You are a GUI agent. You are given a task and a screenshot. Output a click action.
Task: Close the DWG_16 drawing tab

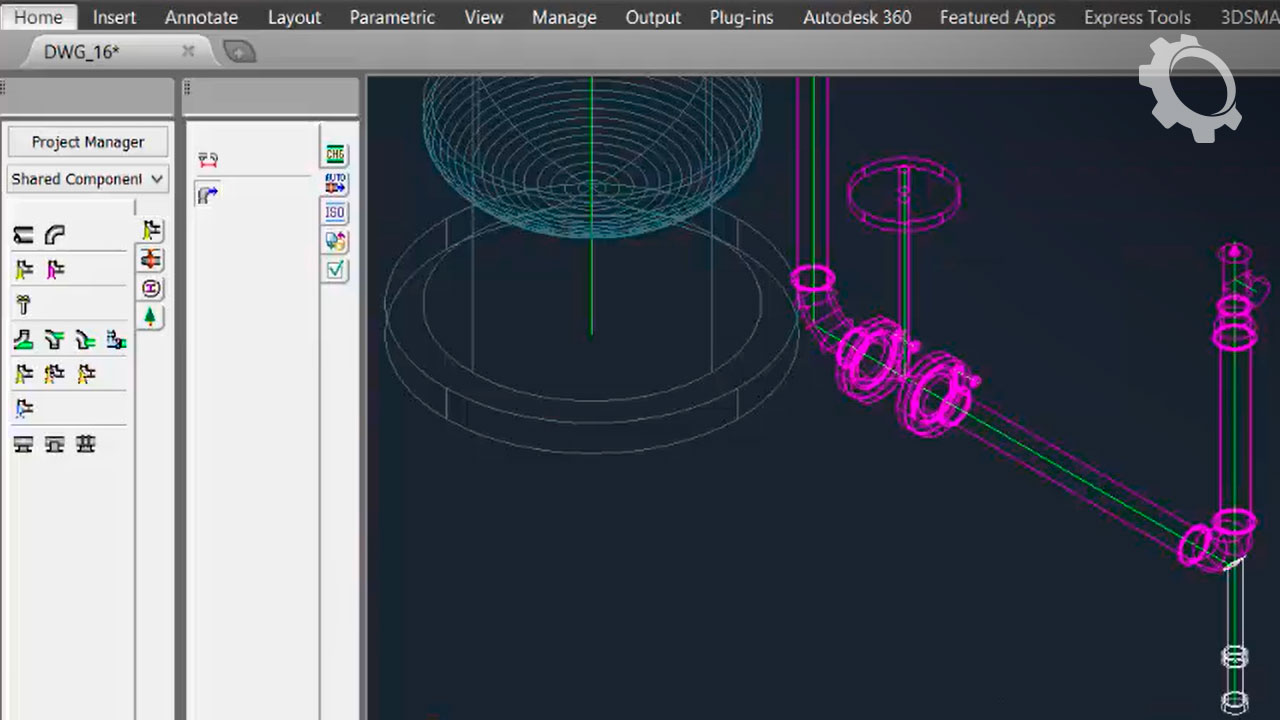(188, 51)
